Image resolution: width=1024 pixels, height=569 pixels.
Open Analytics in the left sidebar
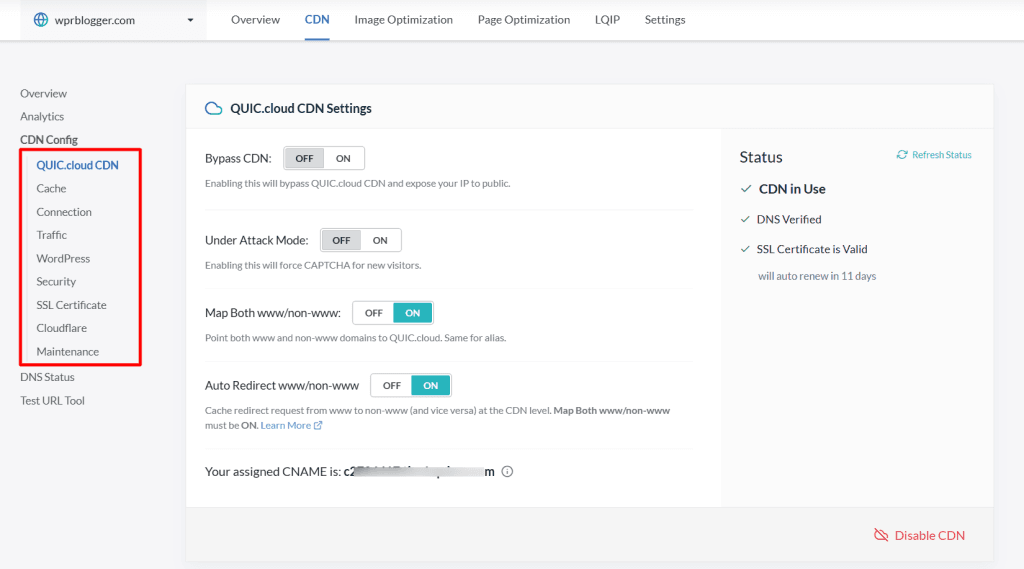point(42,116)
